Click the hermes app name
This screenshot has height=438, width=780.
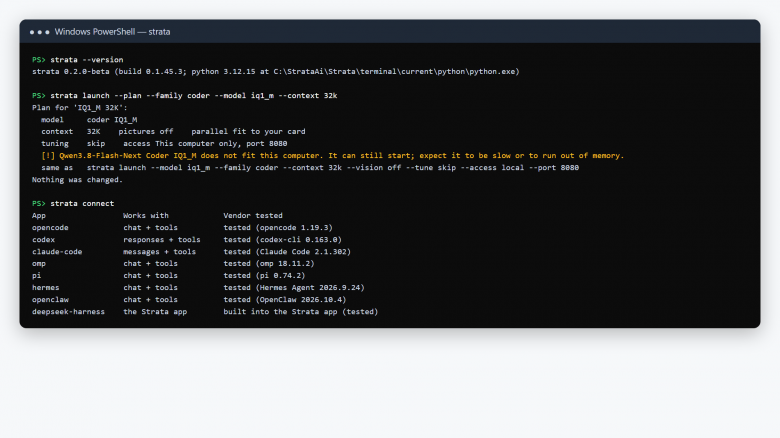pos(45,288)
